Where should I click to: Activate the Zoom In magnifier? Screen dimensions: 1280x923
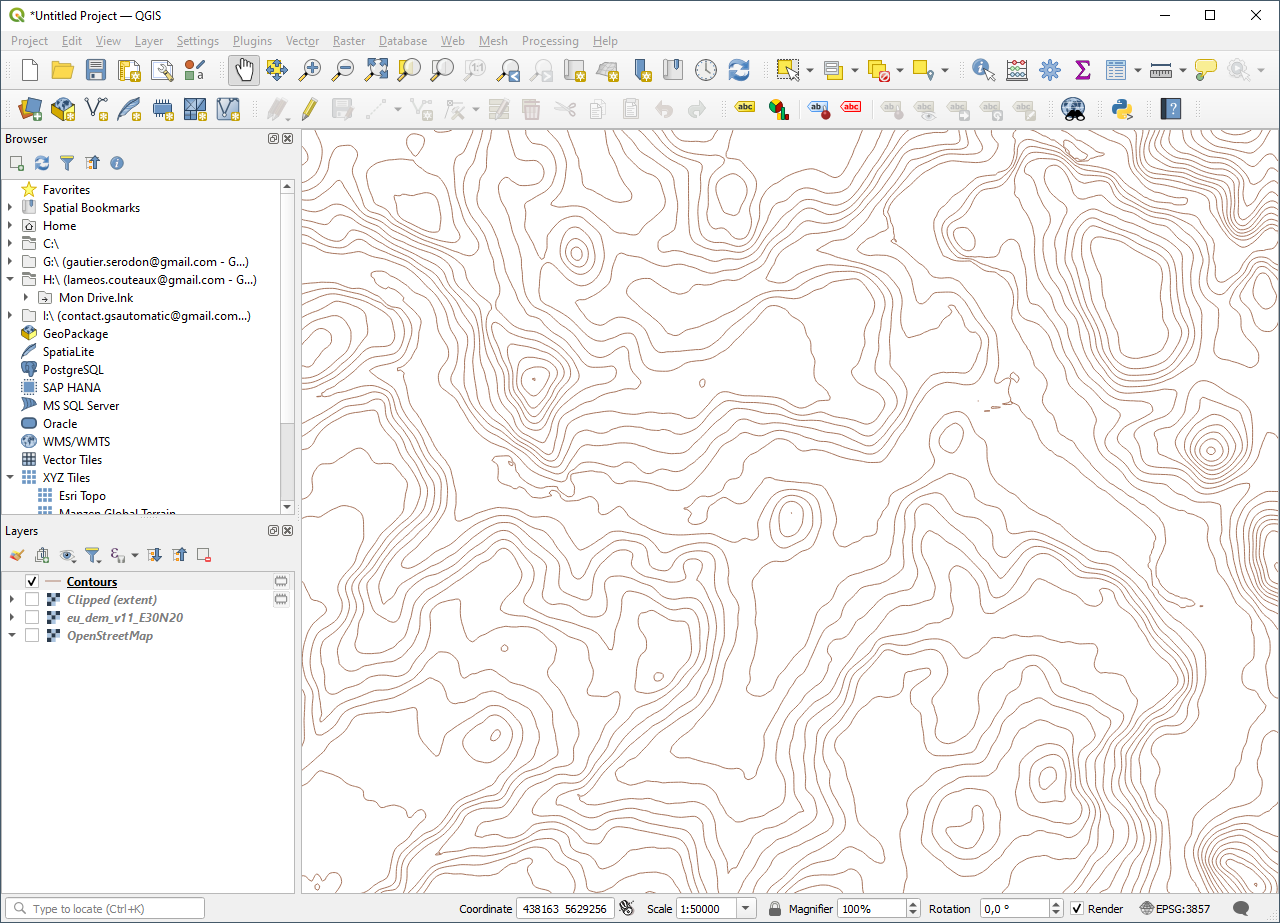tap(310, 70)
